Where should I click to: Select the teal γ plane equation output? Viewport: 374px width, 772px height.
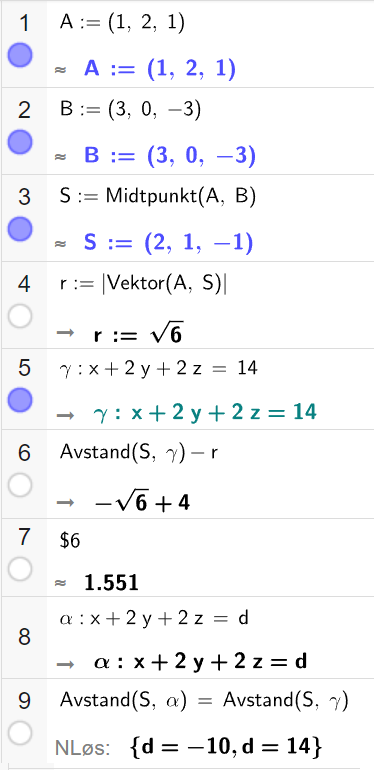(x=205, y=412)
